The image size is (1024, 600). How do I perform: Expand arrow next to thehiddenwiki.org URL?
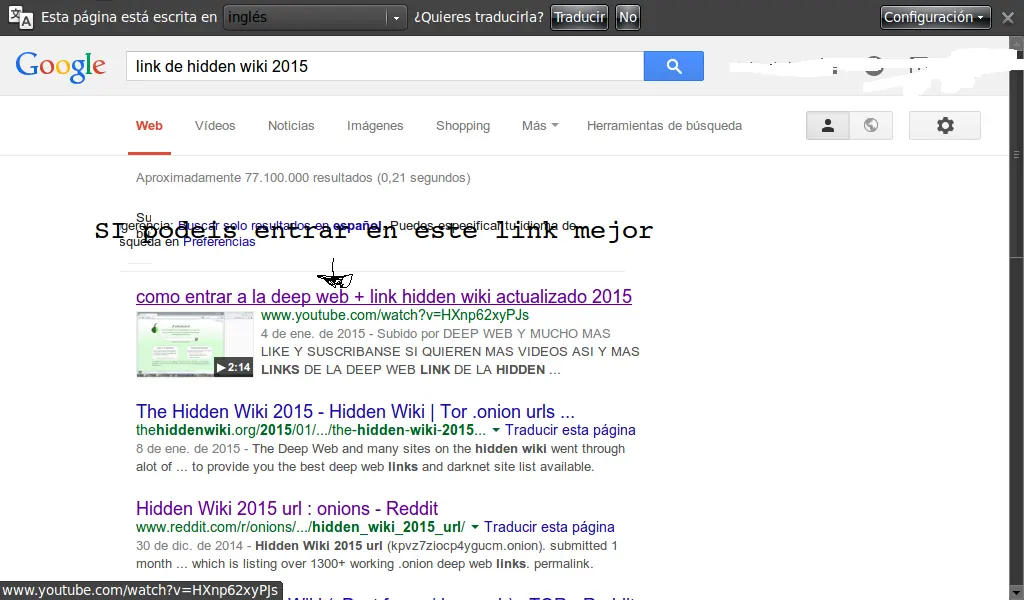[496, 430]
